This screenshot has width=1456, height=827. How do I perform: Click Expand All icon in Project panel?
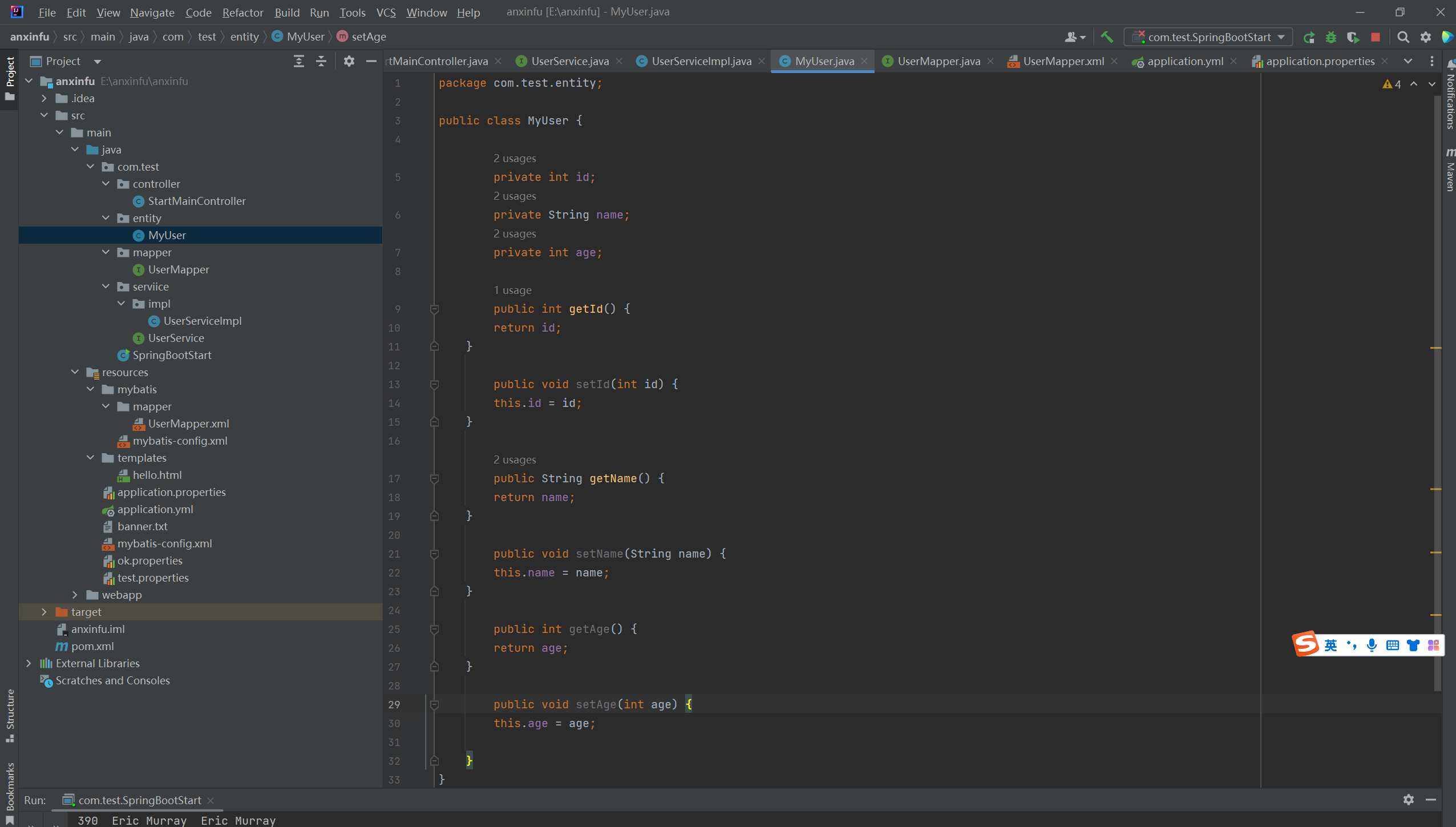pyautogui.click(x=298, y=61)
